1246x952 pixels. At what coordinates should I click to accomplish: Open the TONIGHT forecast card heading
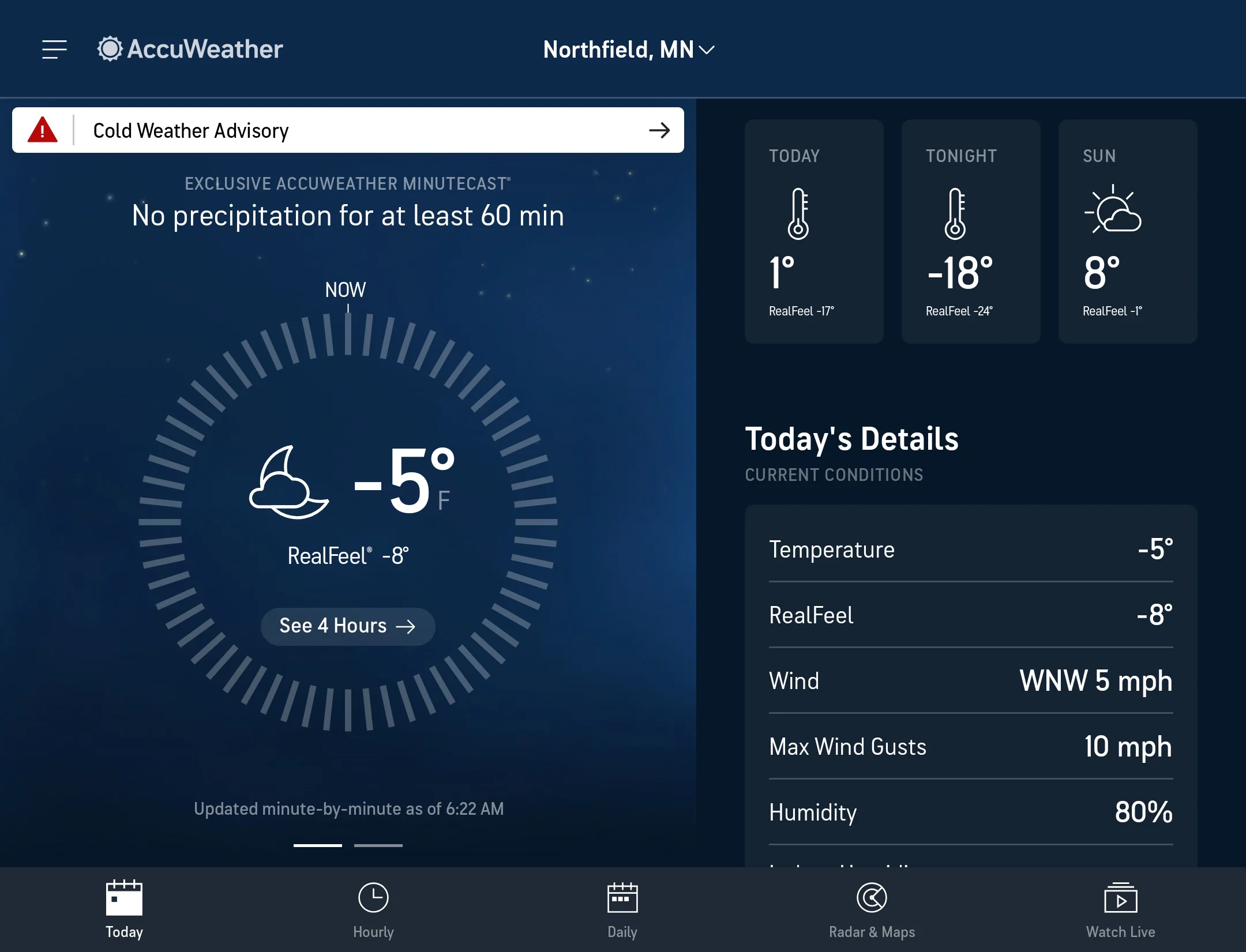click(x=961, y=156)
